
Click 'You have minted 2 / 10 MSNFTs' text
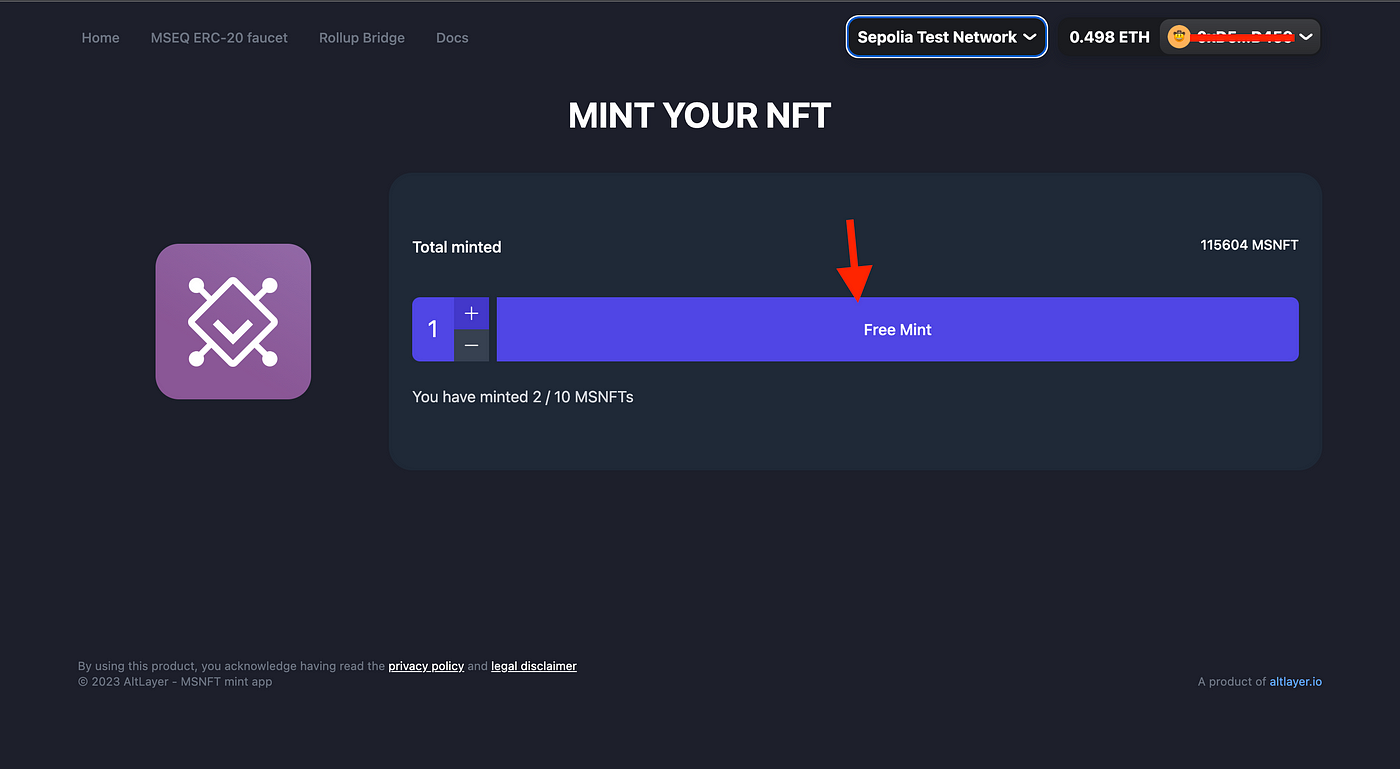point(523,397)
